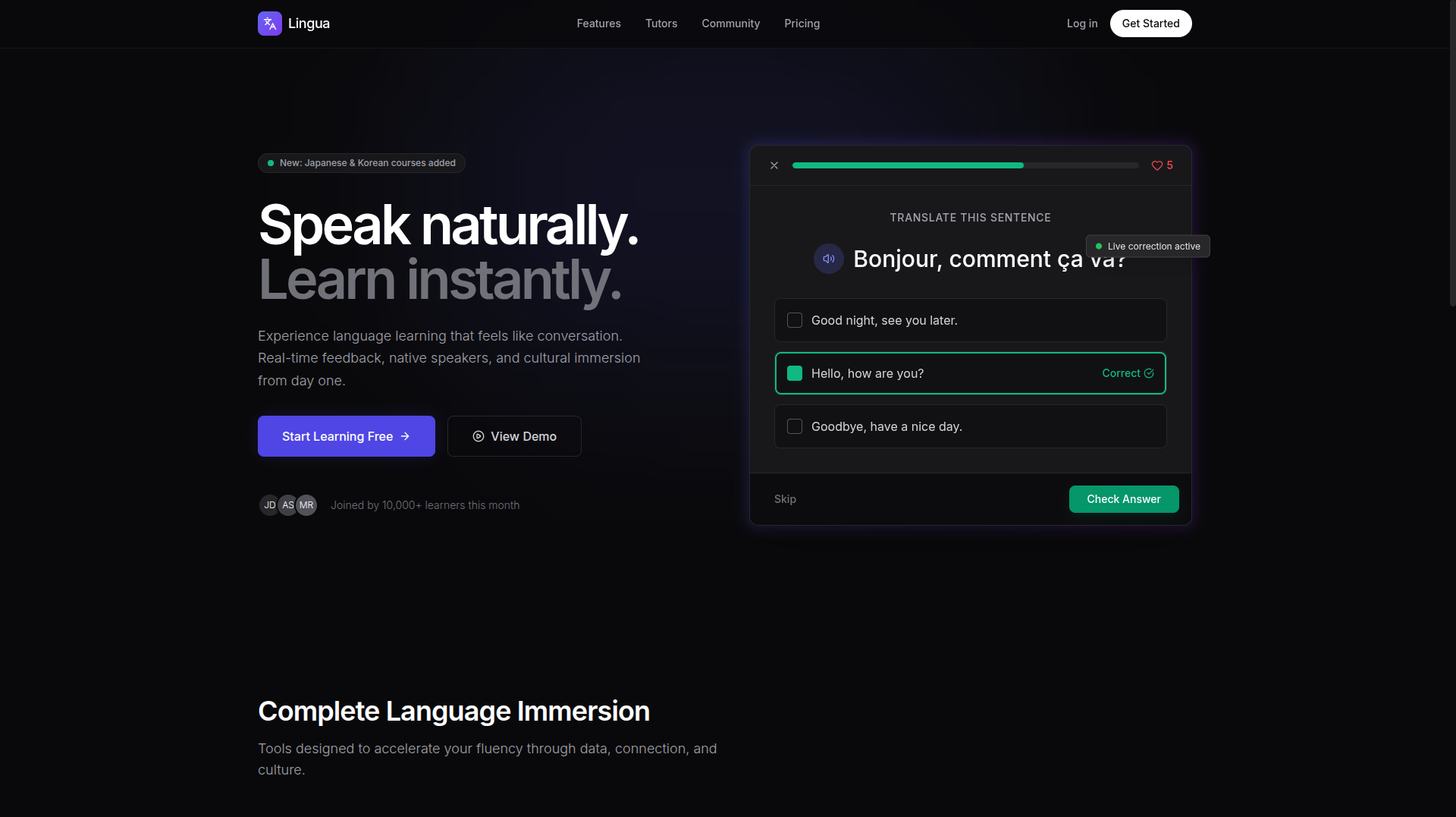1456x817 pixels.
Task: Click the Lingua translation logo icon
Action: [270, 24]
